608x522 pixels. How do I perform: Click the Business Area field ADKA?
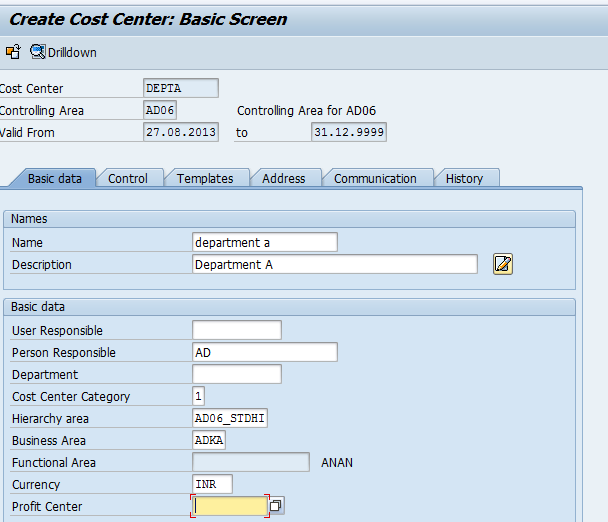click(x=209, y=441)
